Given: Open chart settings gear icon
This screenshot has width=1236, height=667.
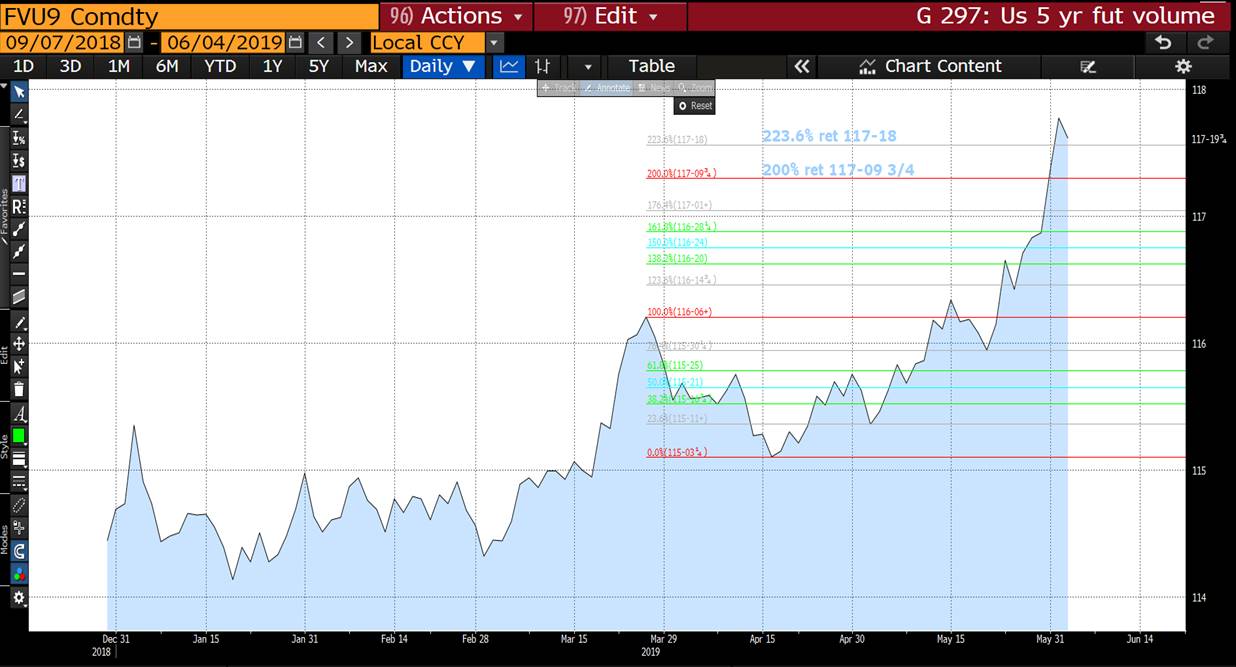Looking at the screenshot, I should [1184, 66].
